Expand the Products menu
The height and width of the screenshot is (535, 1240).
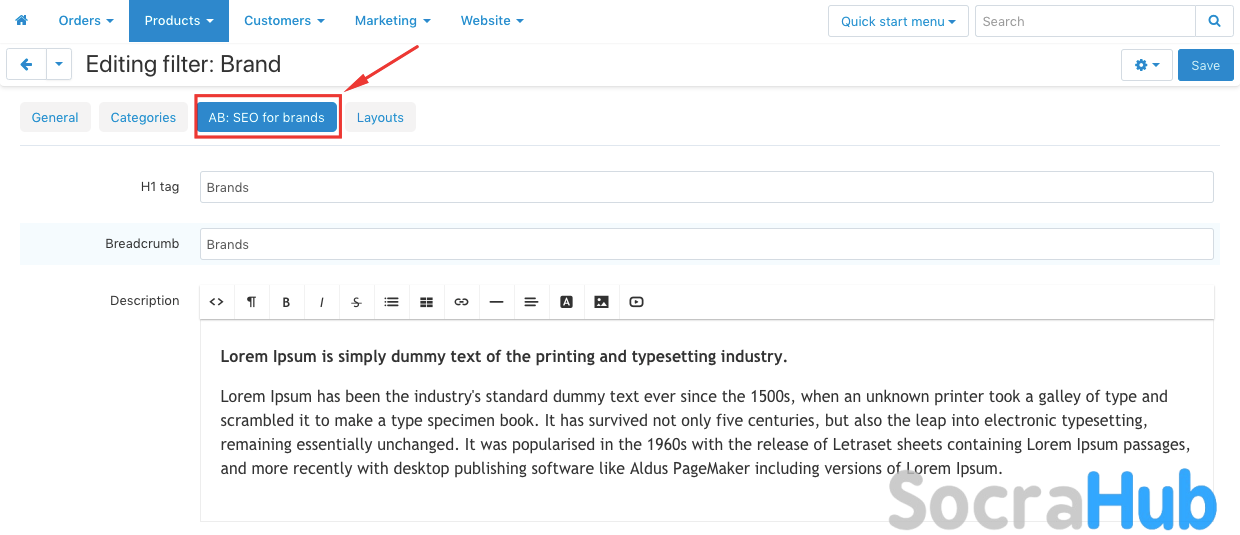178,20
